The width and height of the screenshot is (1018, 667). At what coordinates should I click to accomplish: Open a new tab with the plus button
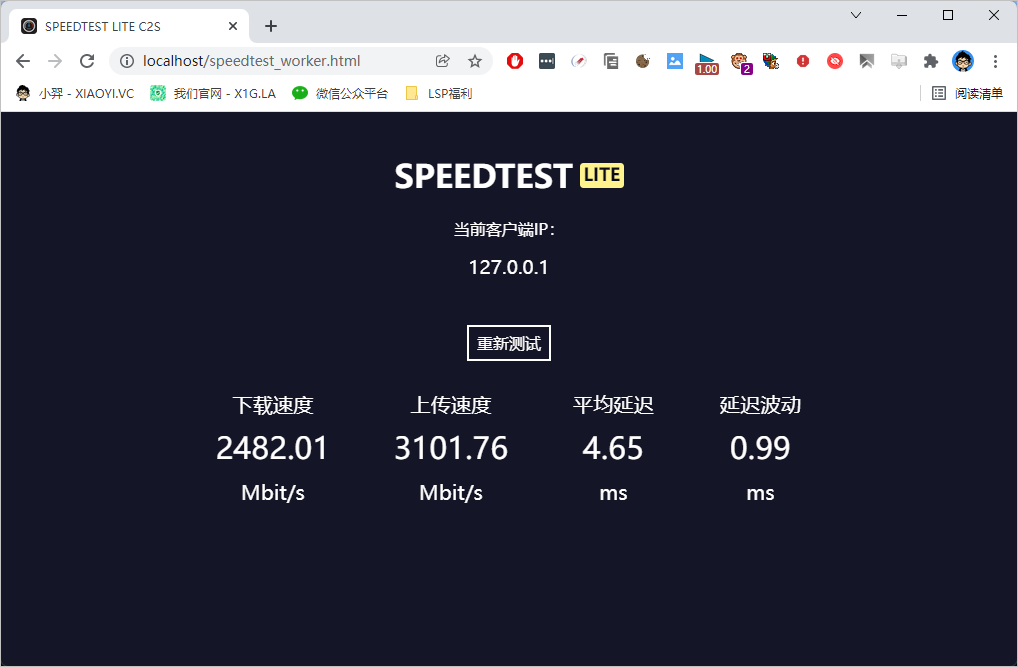pyautogui.click(x=271, y=26)
